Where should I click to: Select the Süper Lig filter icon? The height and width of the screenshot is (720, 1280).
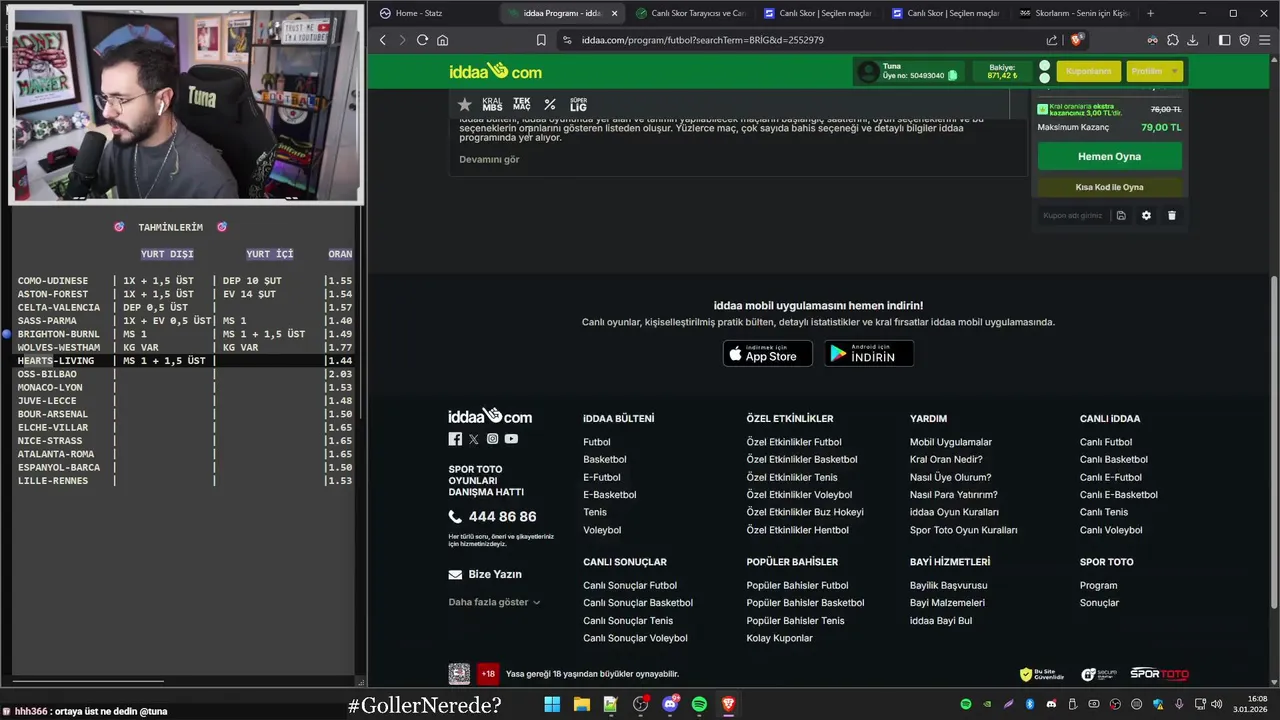[x=578, y=104]
